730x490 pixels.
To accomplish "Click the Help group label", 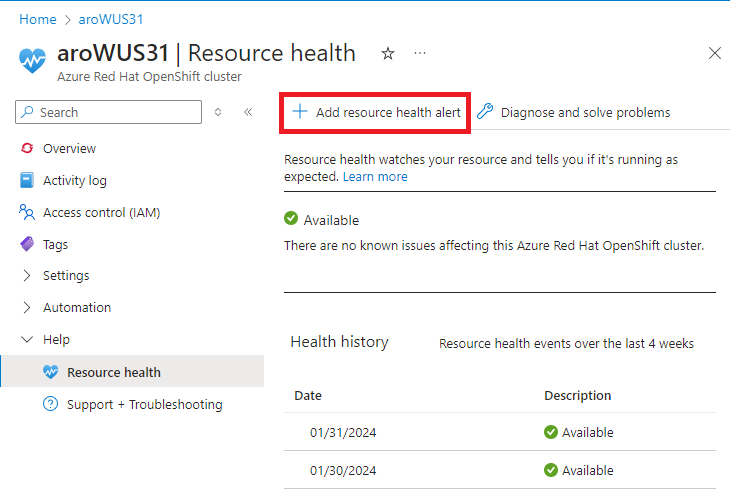I will (56, 340).
